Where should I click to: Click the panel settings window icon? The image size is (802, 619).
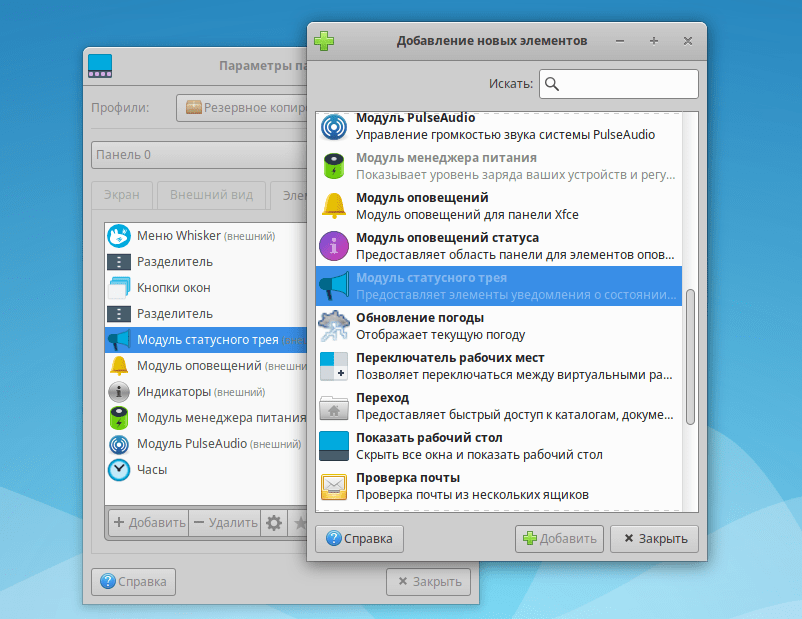coord(100,66)
